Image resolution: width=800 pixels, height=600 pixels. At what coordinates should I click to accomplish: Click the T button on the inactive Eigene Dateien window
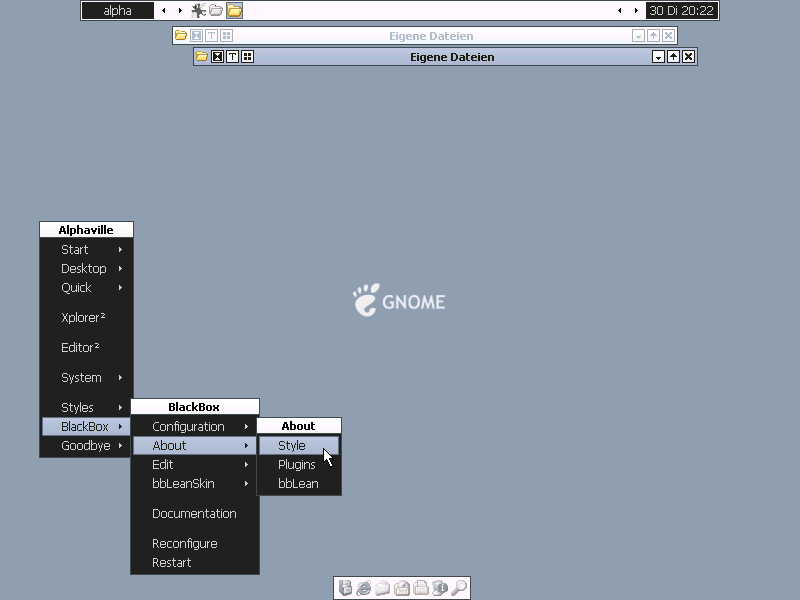tap(211, 35)
